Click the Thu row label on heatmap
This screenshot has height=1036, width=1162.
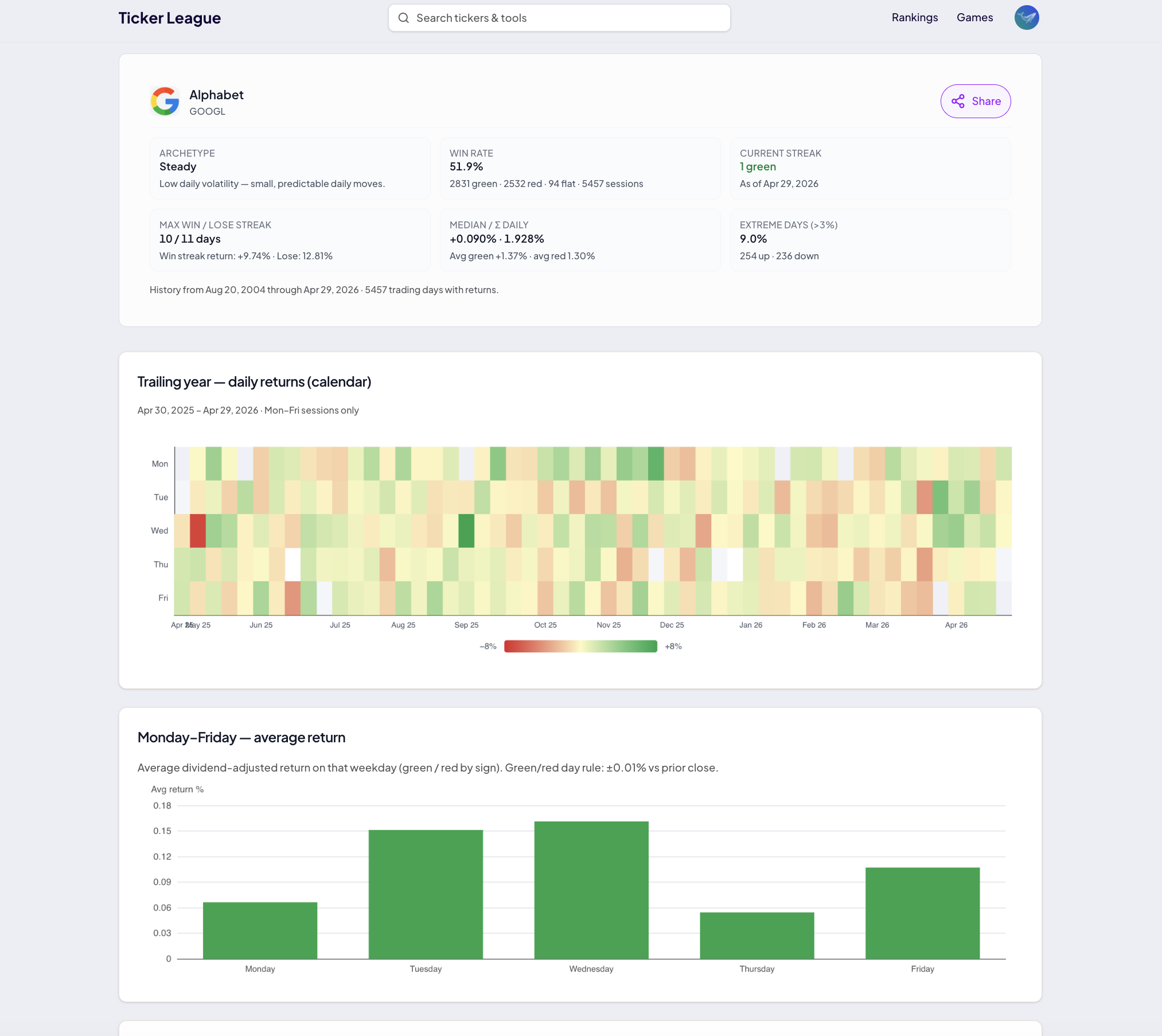pos(161,564)
